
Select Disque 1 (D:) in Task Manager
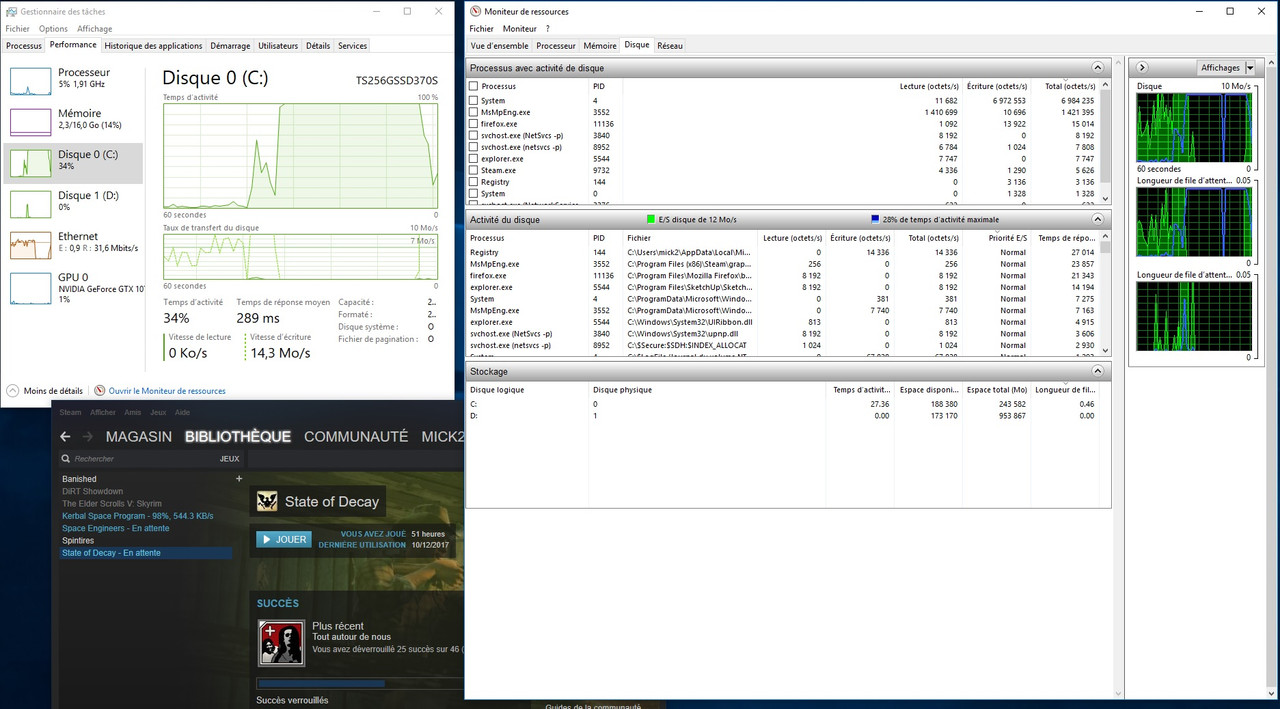click(73, 202)
